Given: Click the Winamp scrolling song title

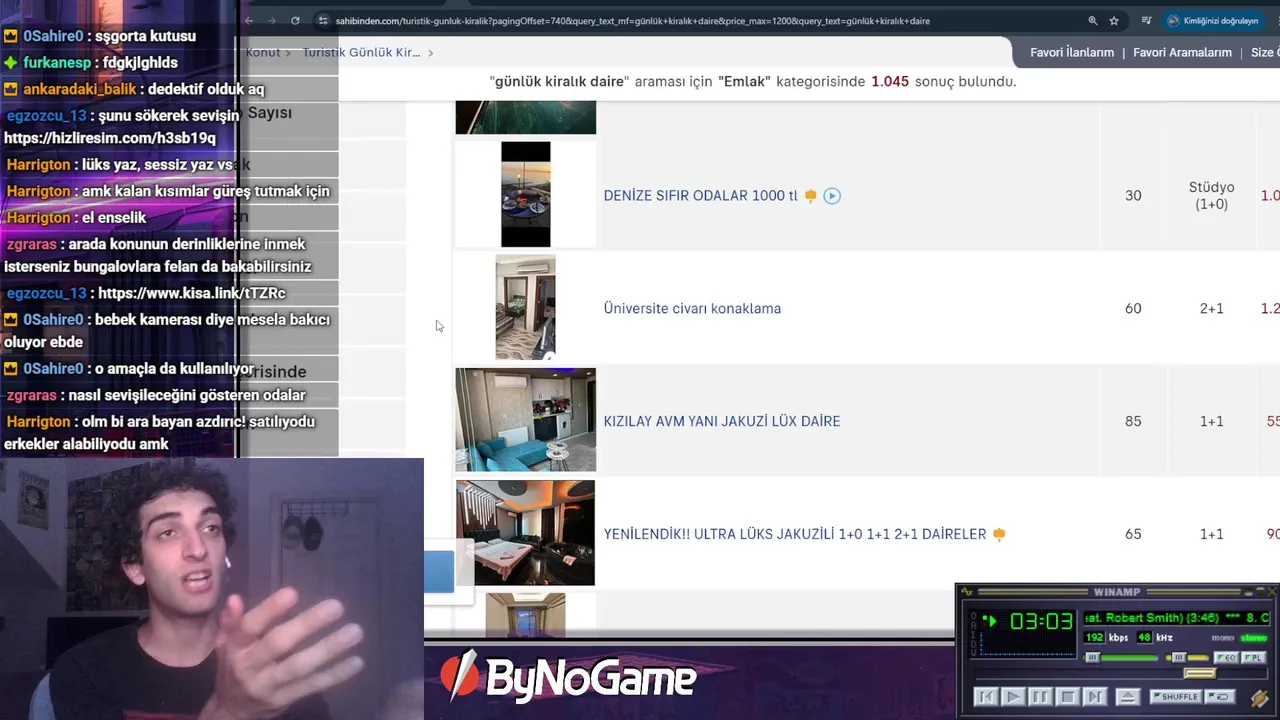Looking at the screenshot, I should 1177,618.
